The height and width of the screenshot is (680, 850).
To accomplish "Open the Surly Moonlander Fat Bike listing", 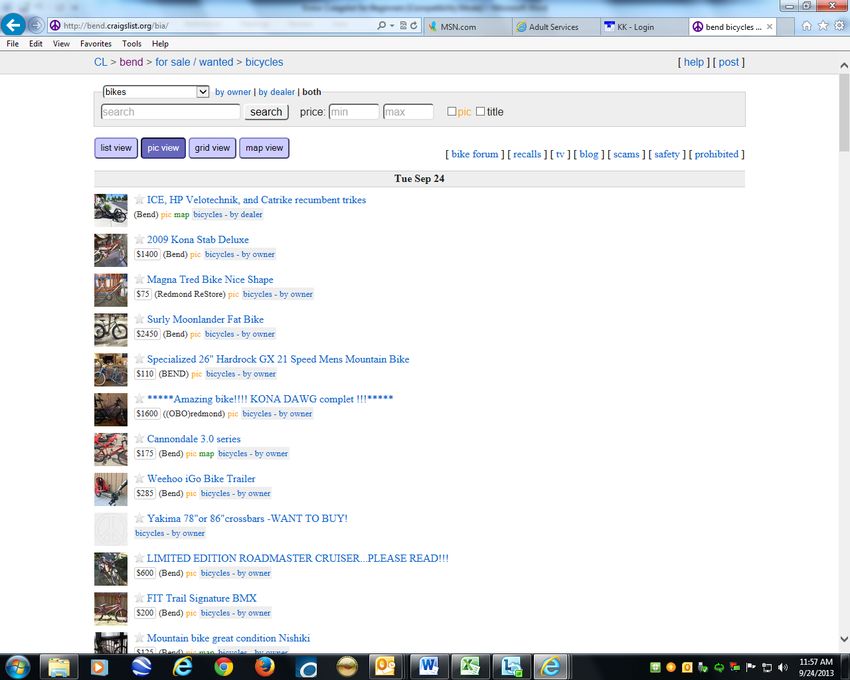I will click(x=205, y=319).
